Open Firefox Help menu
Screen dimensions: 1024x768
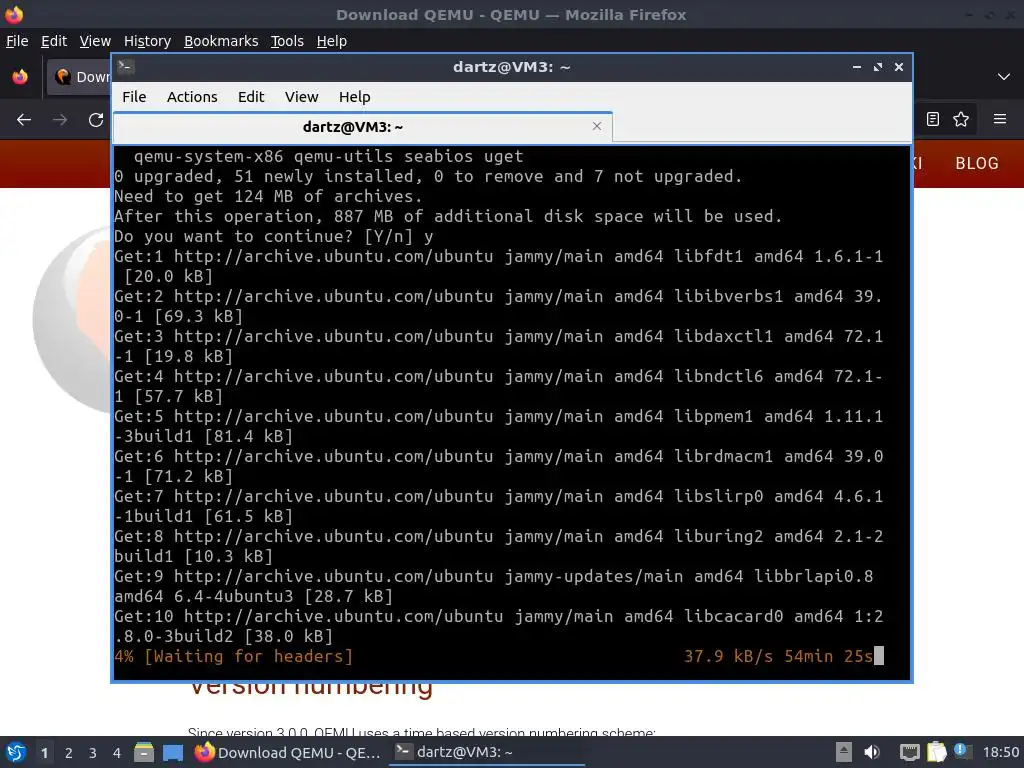pos(332,41)
